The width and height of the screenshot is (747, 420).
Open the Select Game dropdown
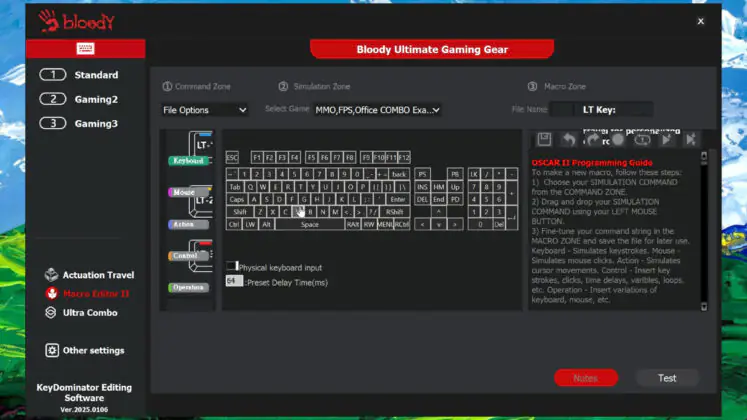[x=377, y=110]
